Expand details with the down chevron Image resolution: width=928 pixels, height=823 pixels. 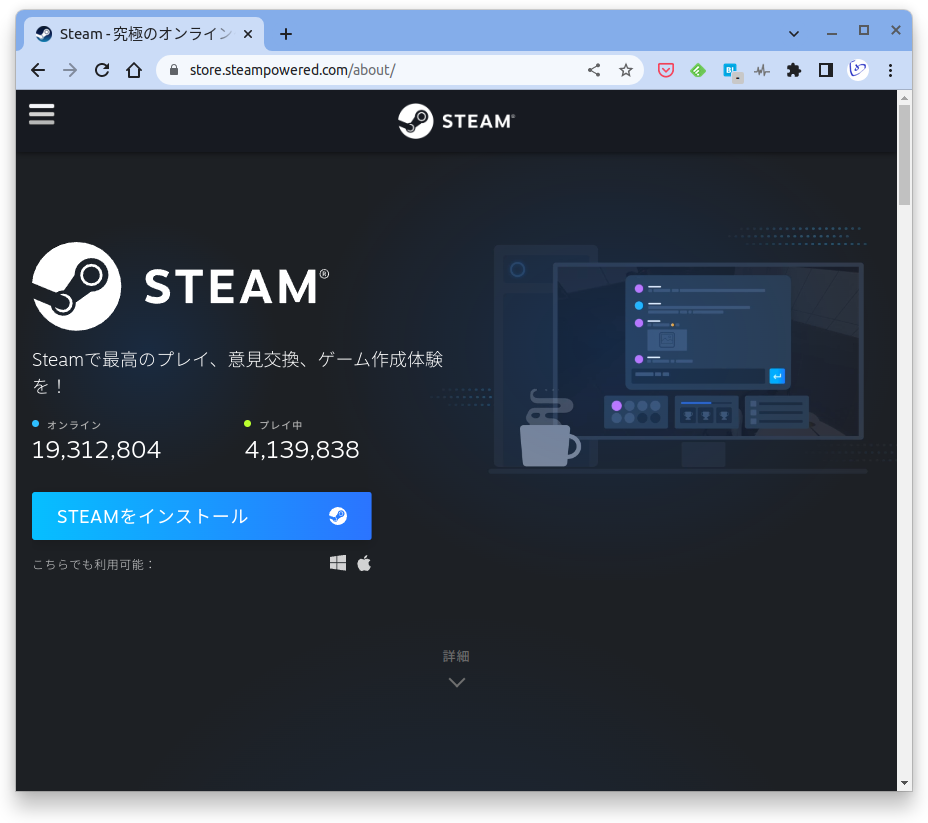[456, 682]
